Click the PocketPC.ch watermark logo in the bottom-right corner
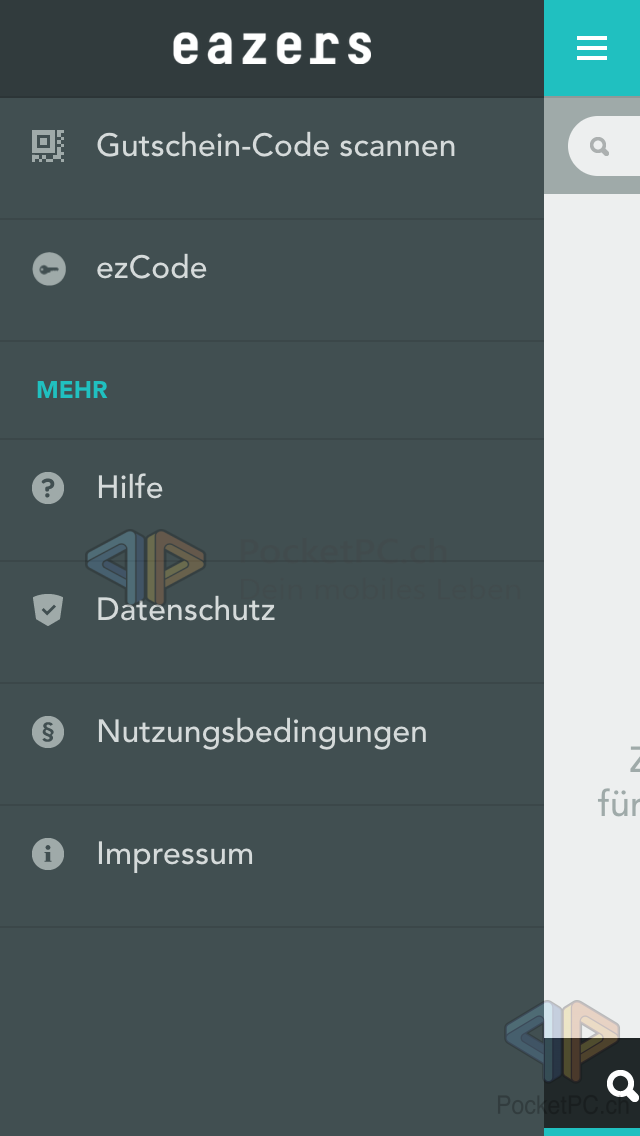Screen dimensions: 640x1136 coord(560,1050)
